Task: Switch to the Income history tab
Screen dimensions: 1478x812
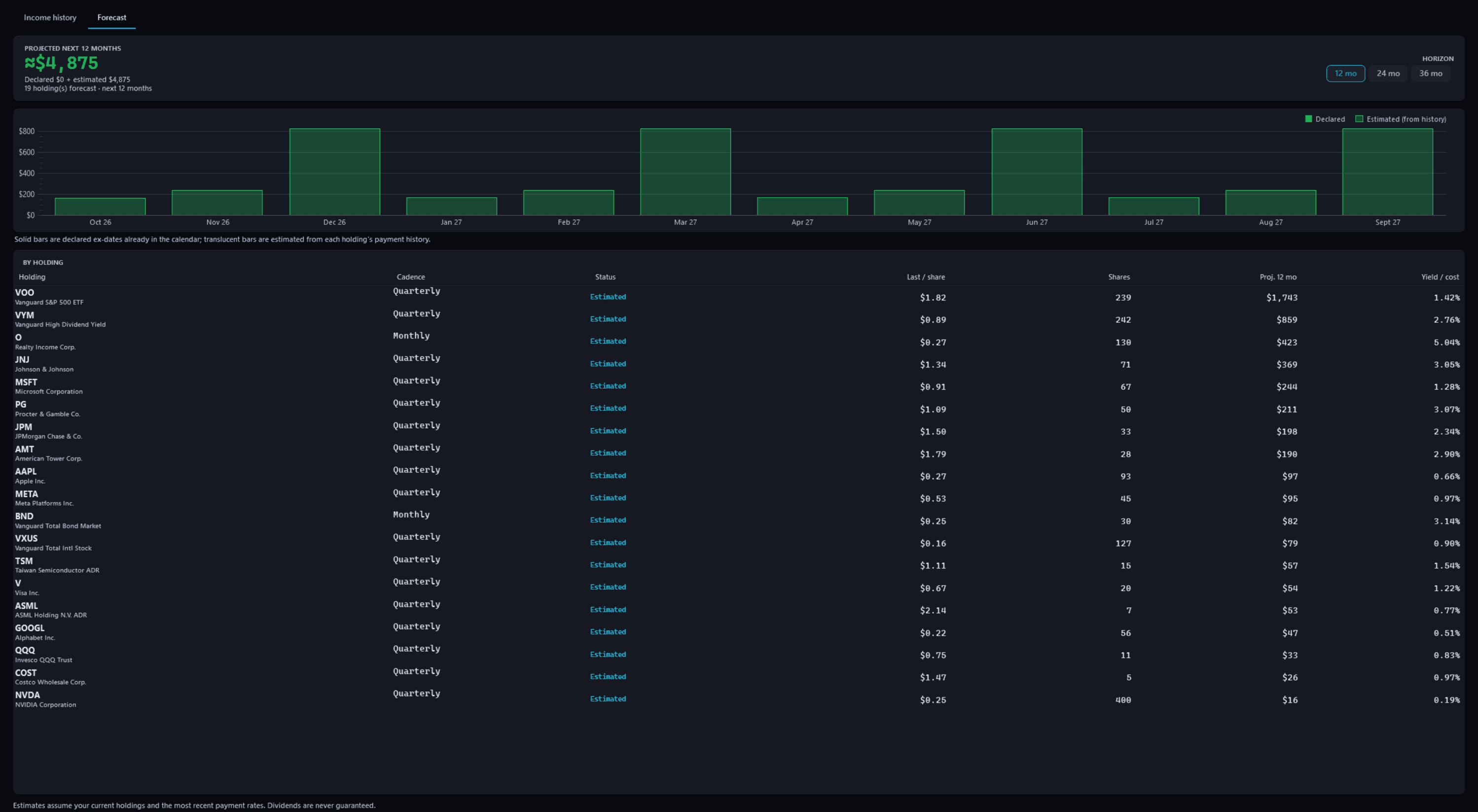Action: click(50, 18)
